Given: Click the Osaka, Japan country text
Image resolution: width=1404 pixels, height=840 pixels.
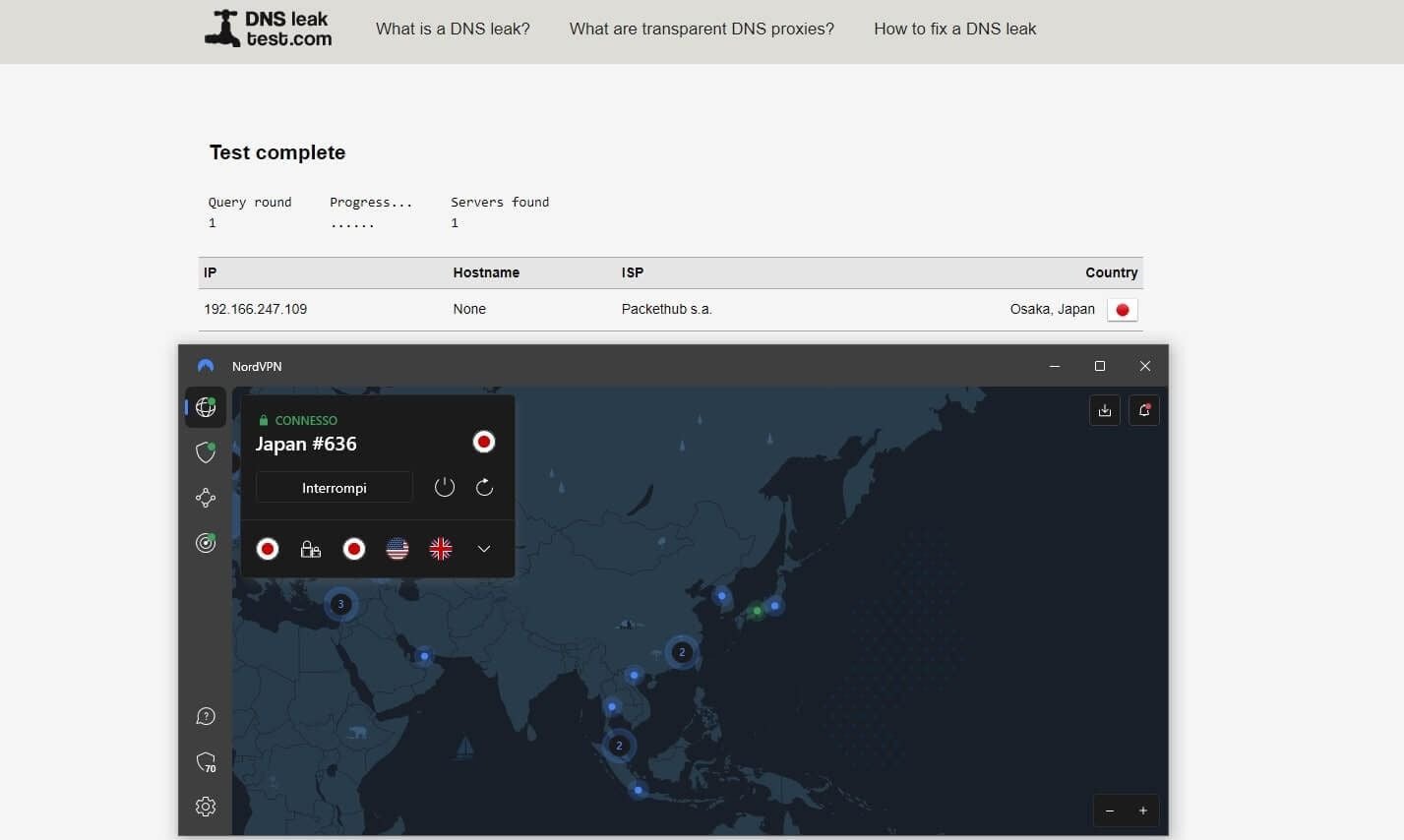Looking at the screenshot, I should [1053, 309].
